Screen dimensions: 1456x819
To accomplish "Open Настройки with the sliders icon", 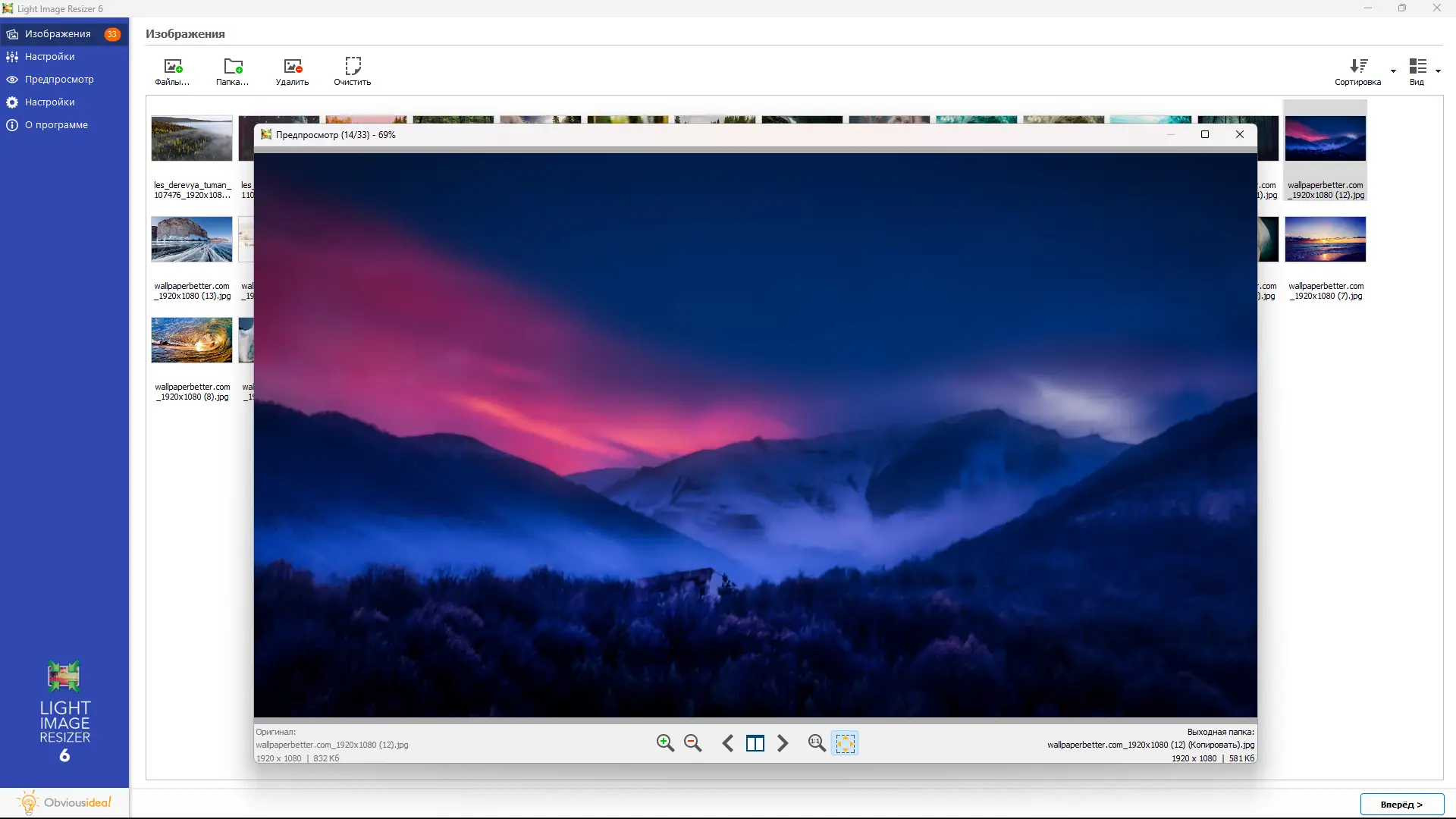I will tap(49, 57).
